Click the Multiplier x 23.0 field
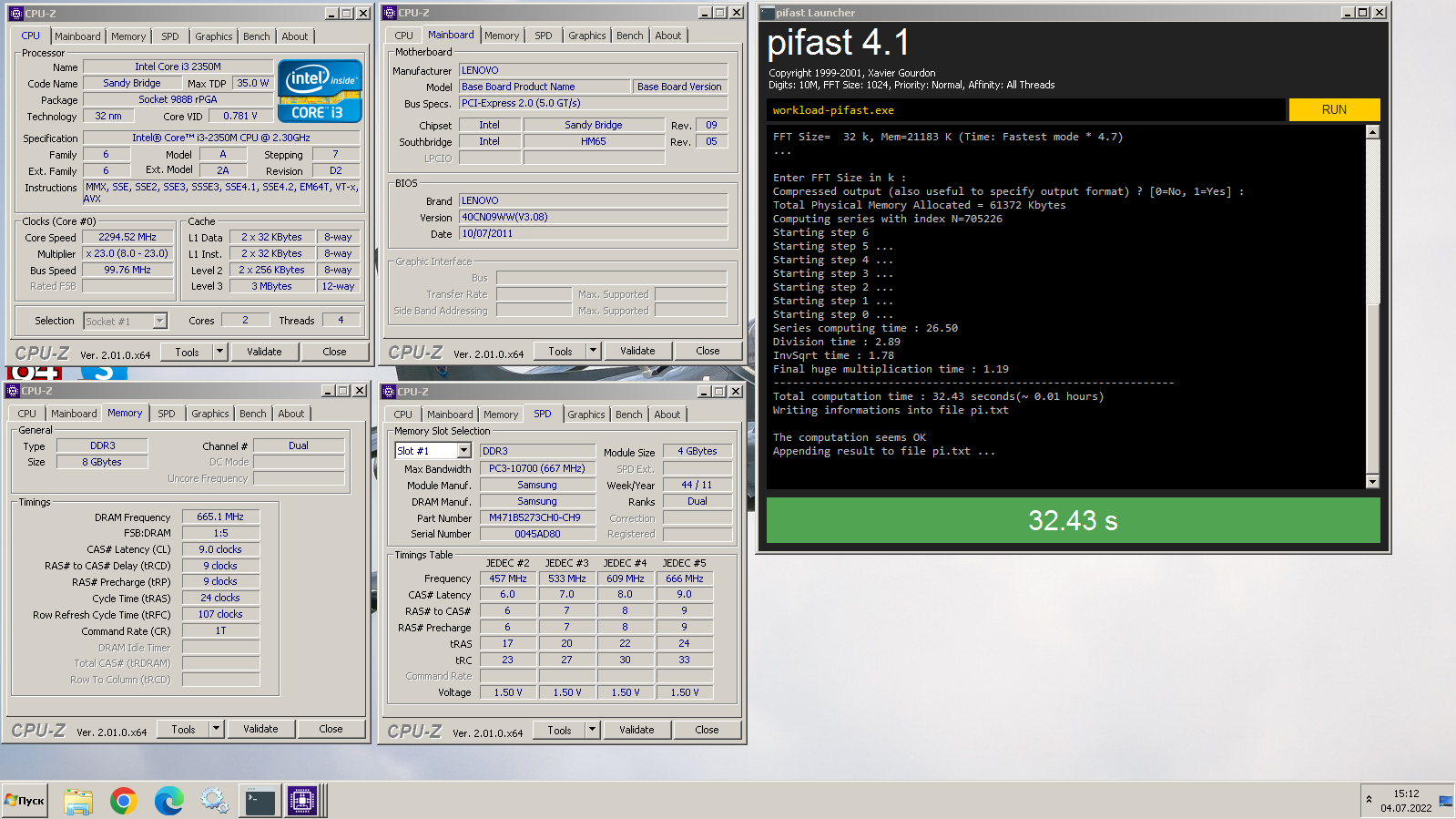 click(127, 253)
